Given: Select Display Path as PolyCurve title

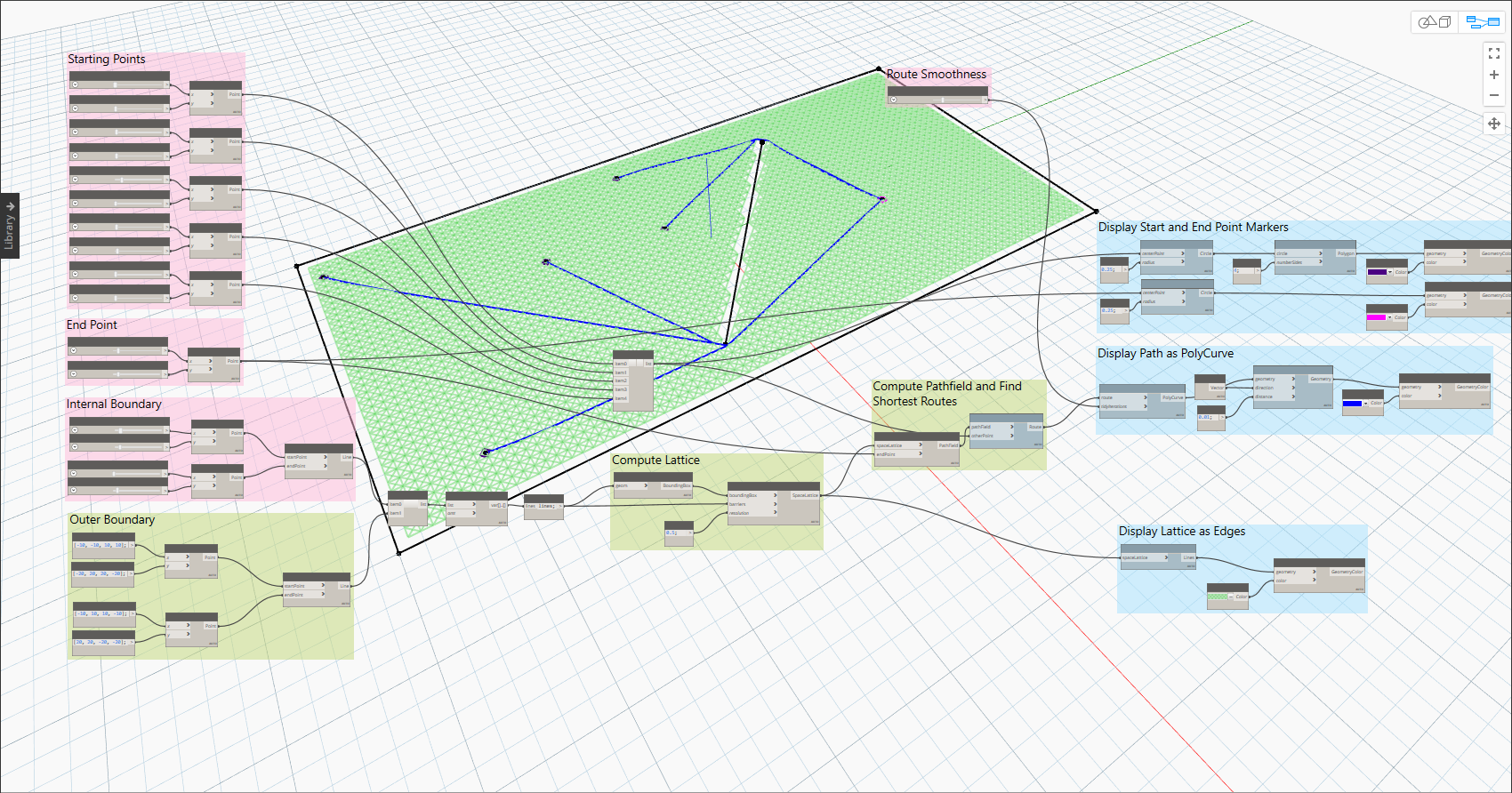Looking at the screenshot, I should (x=1166, y=353).
